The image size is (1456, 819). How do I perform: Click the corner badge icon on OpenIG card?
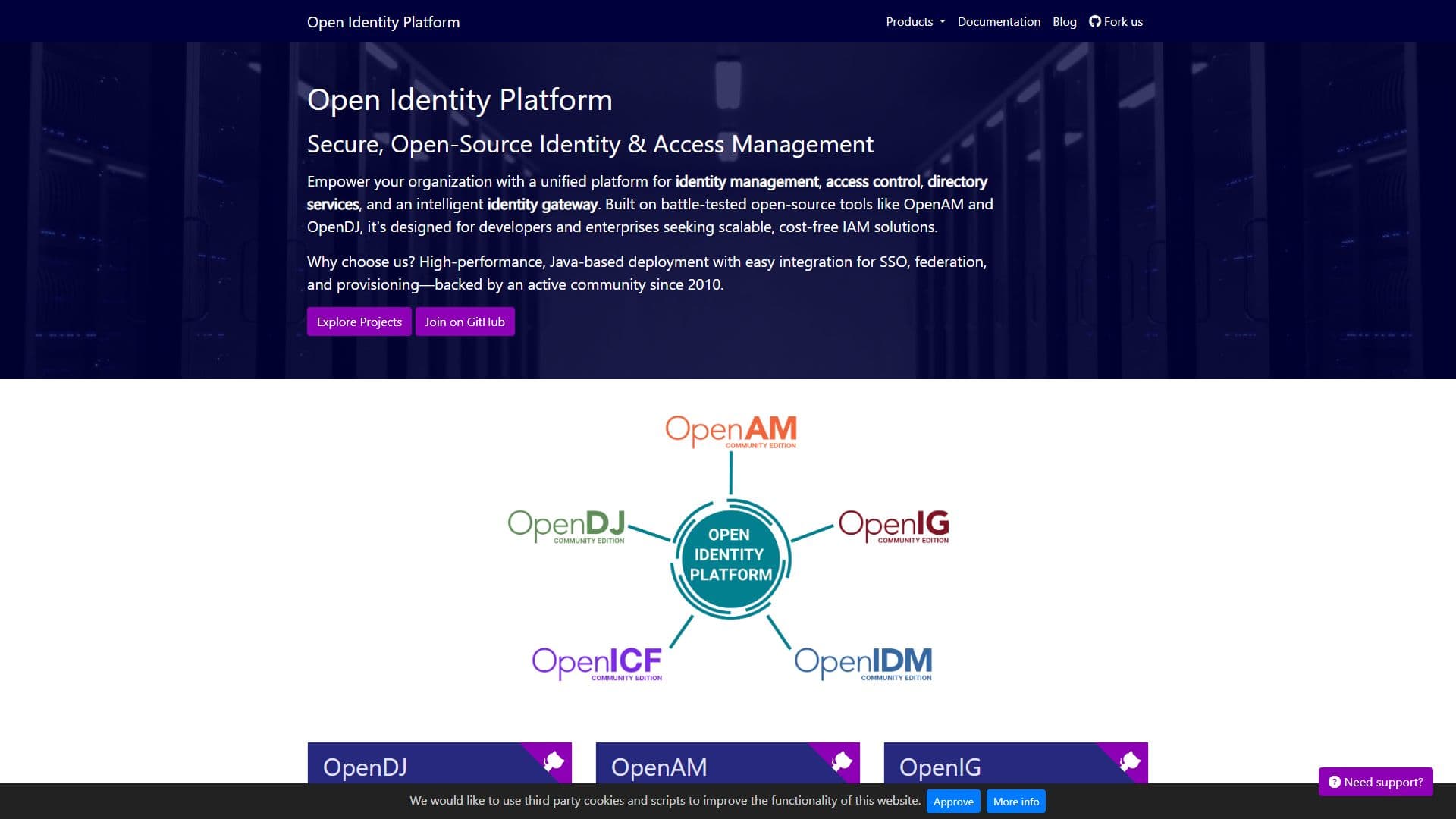click(x=1131, y=761)
